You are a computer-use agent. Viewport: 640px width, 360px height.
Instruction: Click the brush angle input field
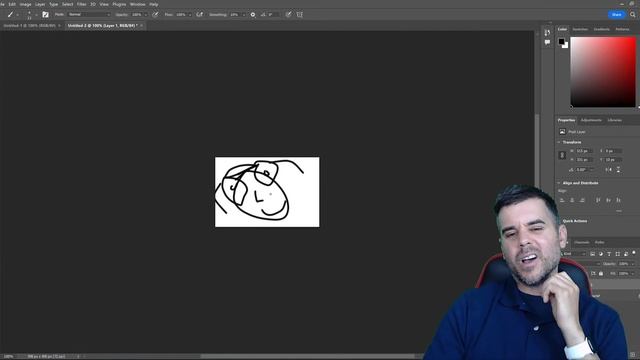(x=274, y=15)
